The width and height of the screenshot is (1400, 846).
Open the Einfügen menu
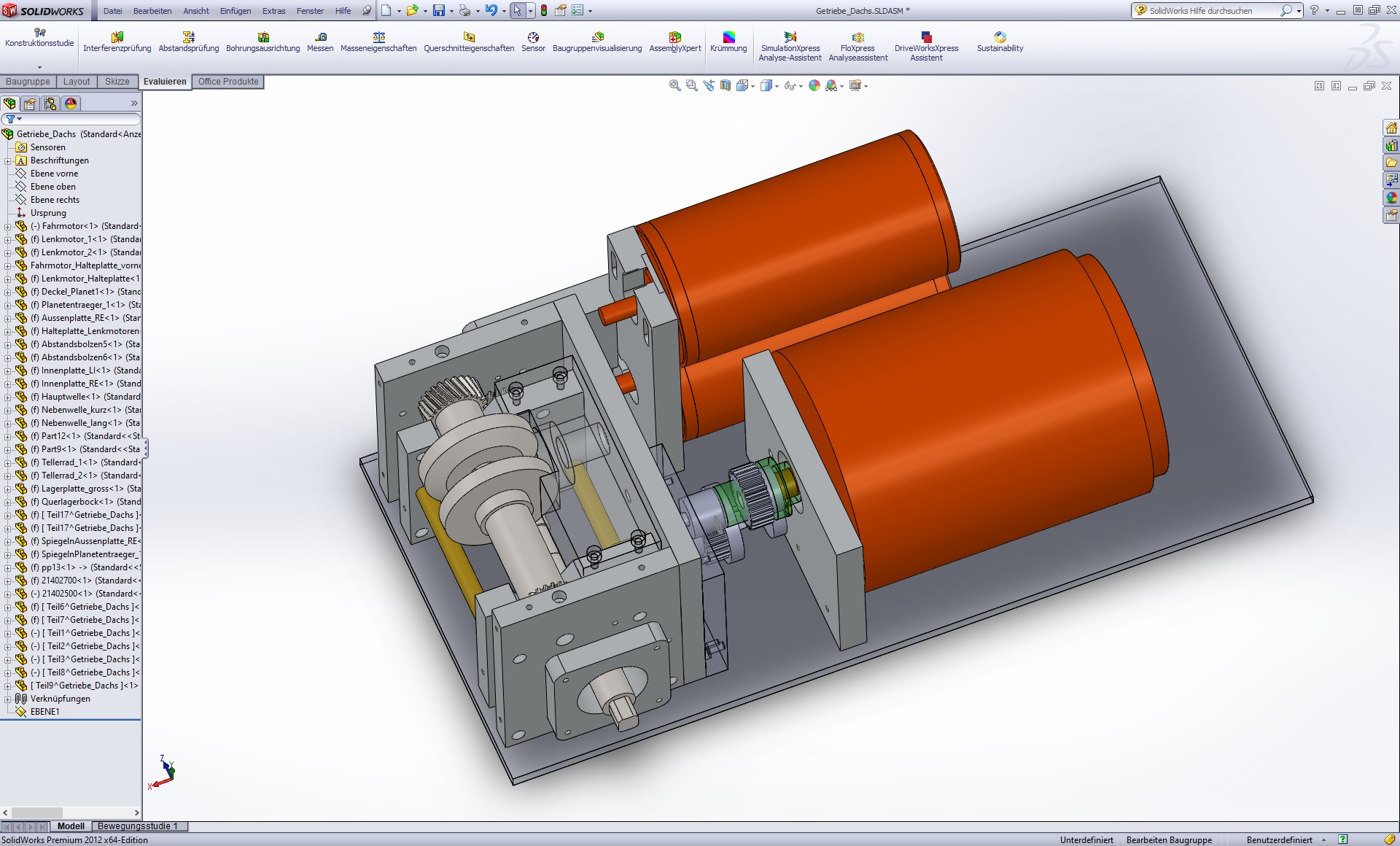coord(235,11)
